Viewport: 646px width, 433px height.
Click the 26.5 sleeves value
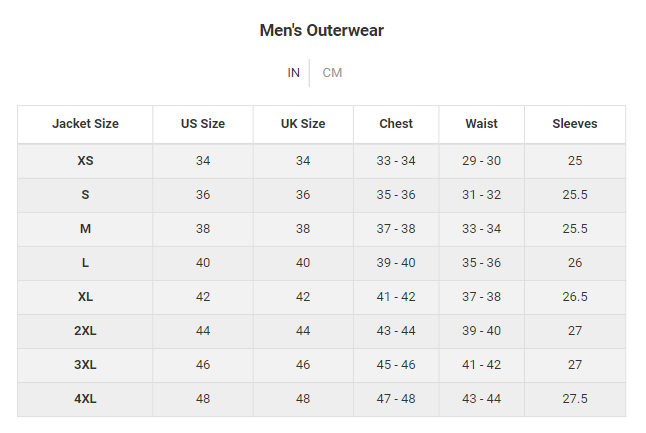tap(575, 297)
